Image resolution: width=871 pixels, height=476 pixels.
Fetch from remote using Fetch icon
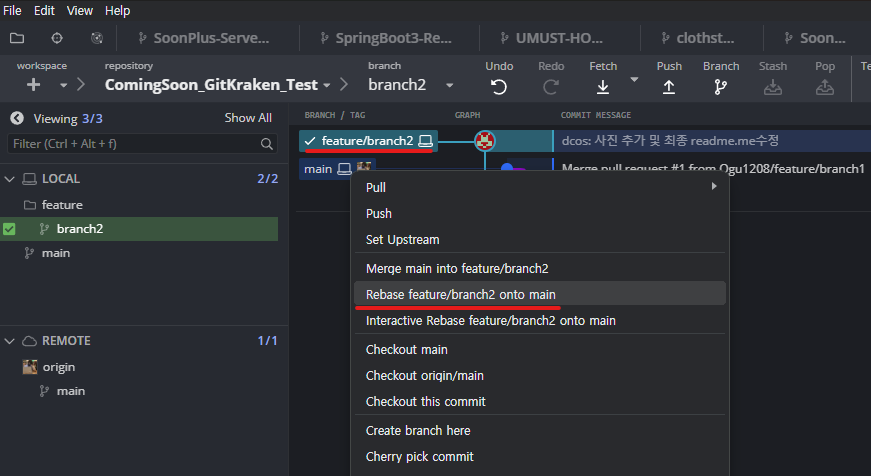tap(603, 87)
